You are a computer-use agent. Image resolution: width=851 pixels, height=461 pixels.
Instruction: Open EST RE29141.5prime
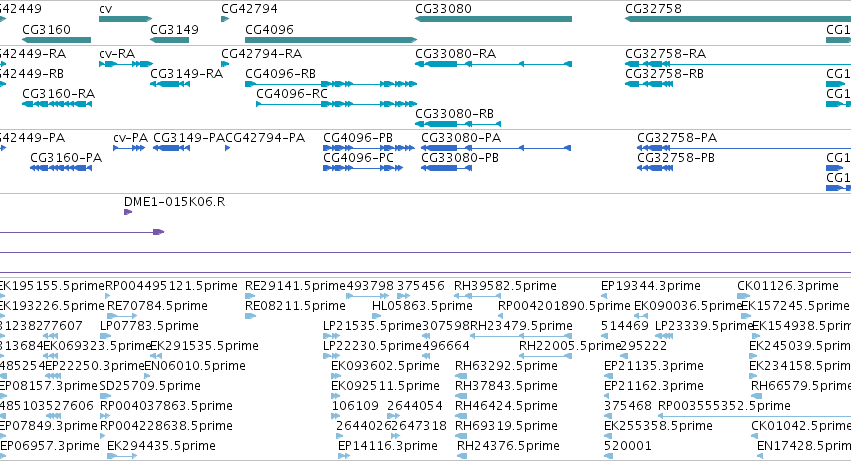[x=295, y=286]
